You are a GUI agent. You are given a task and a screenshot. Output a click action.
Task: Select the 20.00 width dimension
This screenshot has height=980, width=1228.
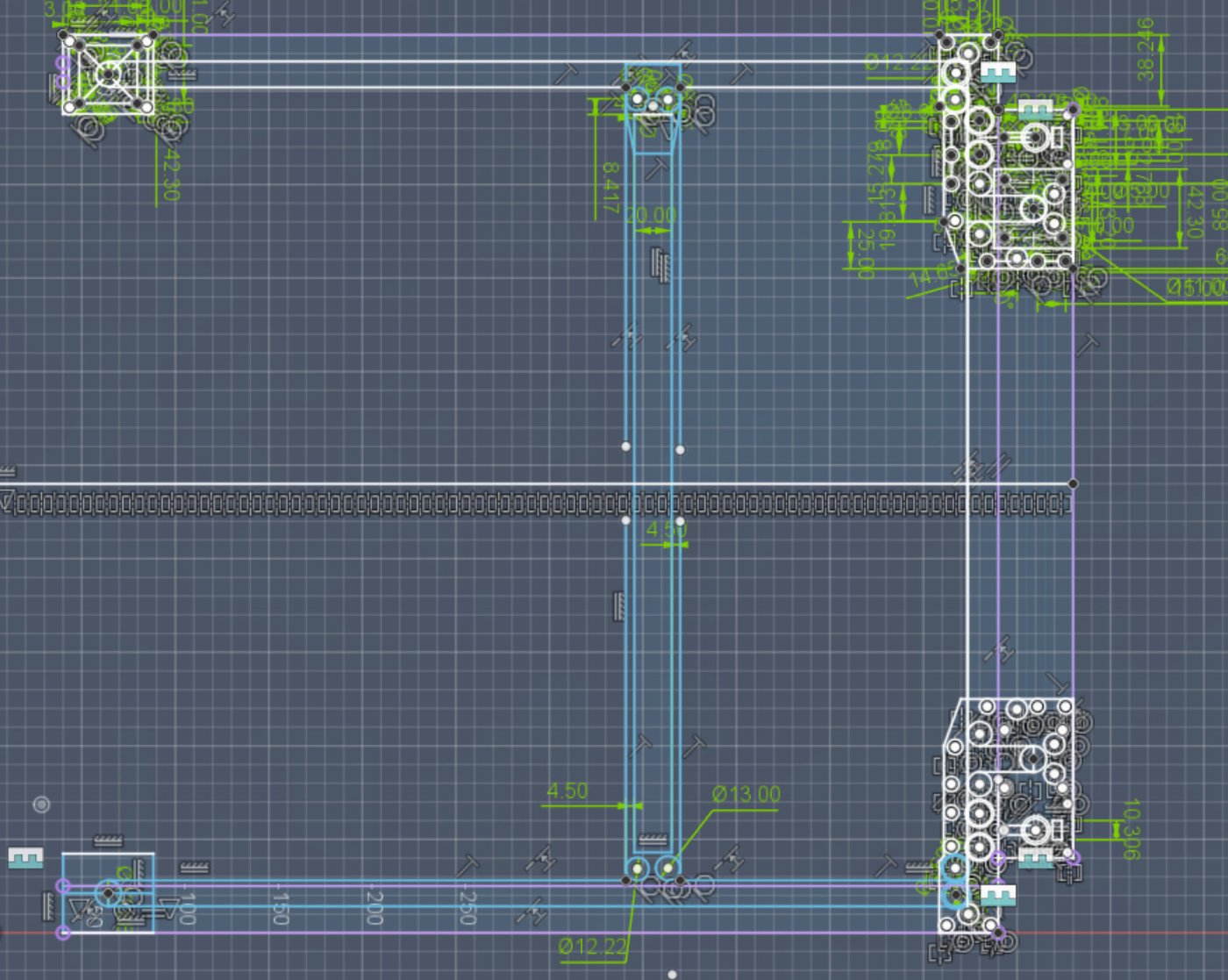[x=652, y=216]
